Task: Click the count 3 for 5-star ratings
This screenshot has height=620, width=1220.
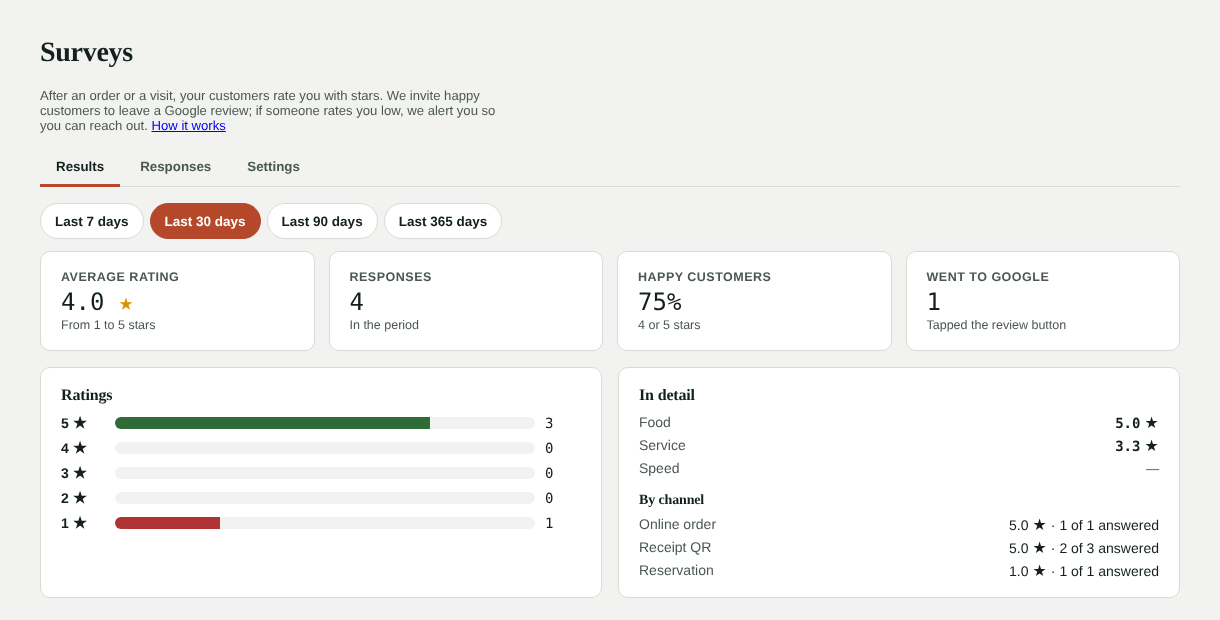Action: (x=549, y=423)
